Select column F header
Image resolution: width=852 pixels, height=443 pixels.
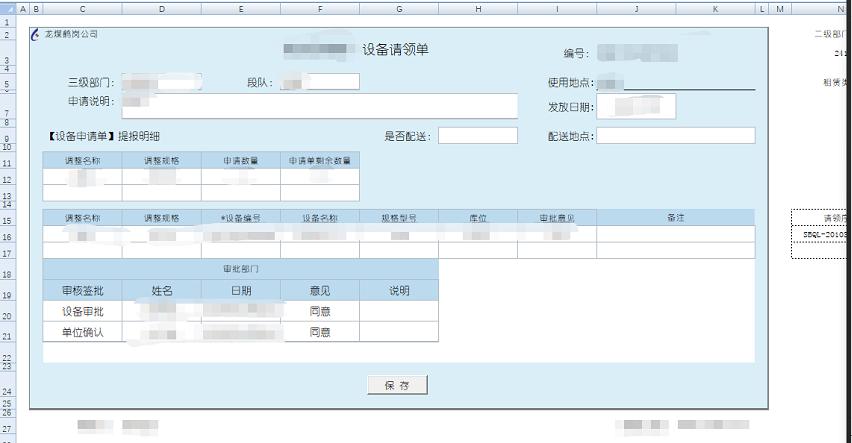click(x=320, y=9)
